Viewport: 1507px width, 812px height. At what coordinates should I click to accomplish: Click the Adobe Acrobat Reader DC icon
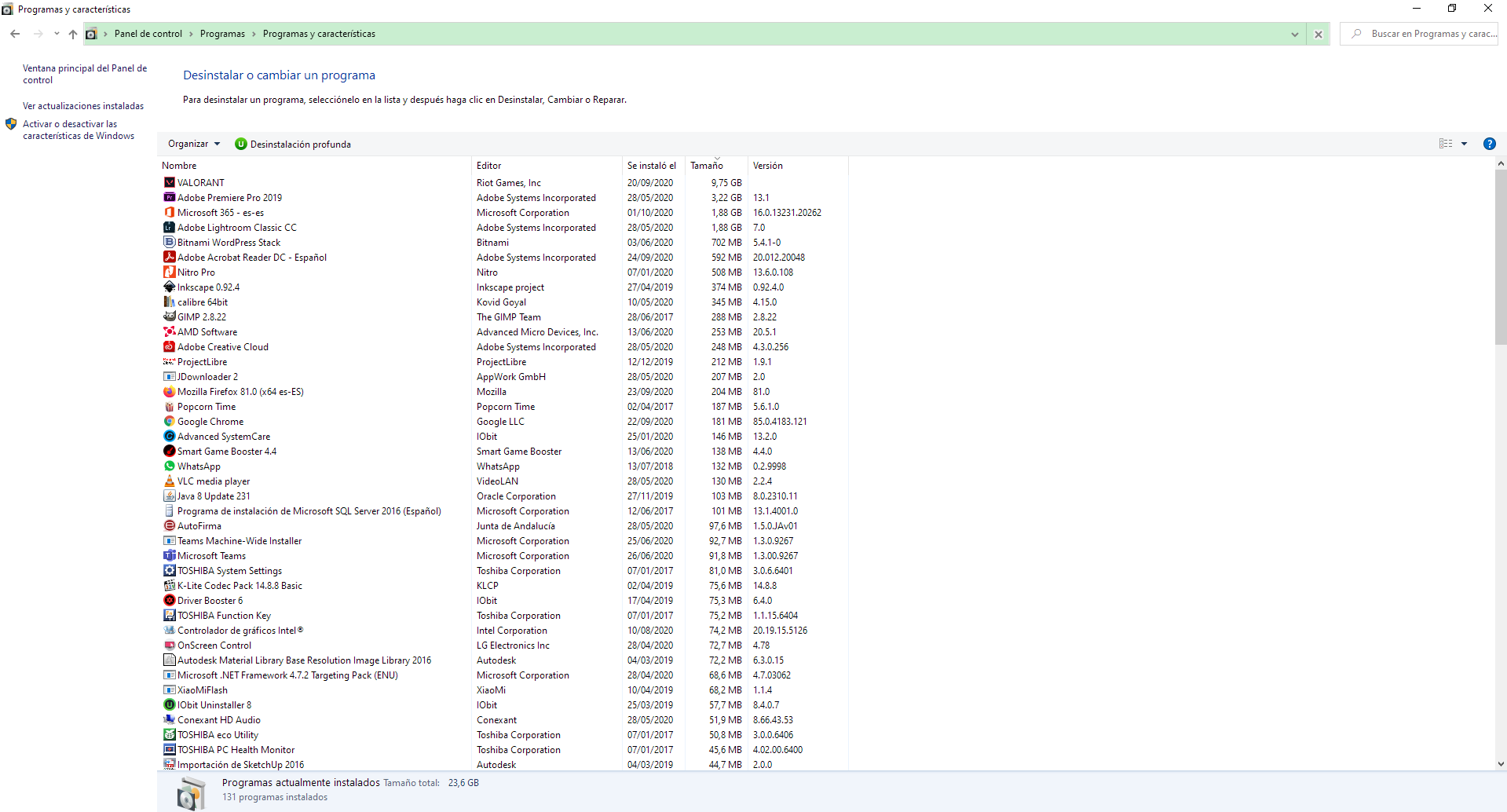(x=169, y=257)
